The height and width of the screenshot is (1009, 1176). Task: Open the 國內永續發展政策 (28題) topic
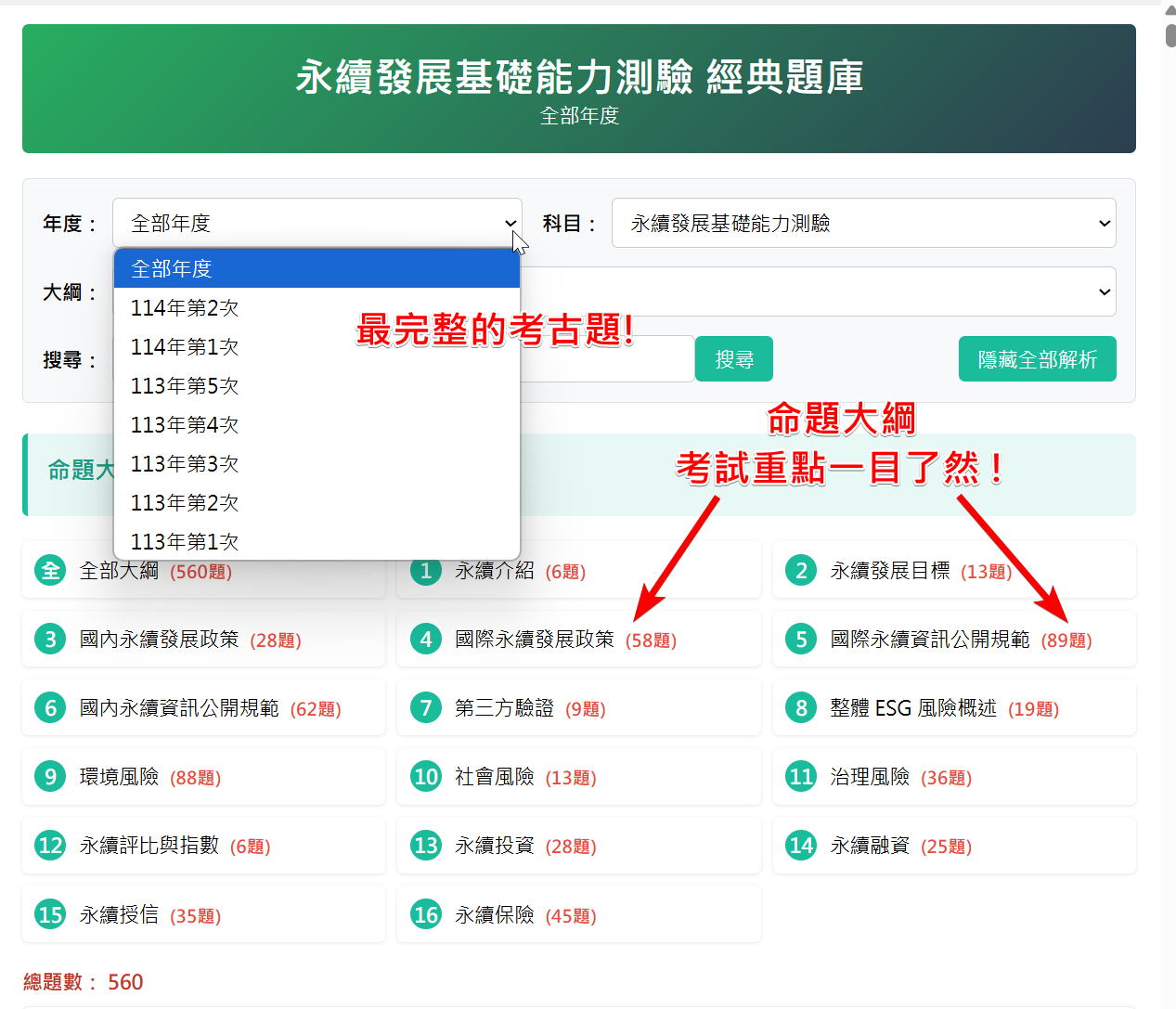(203, 639)
